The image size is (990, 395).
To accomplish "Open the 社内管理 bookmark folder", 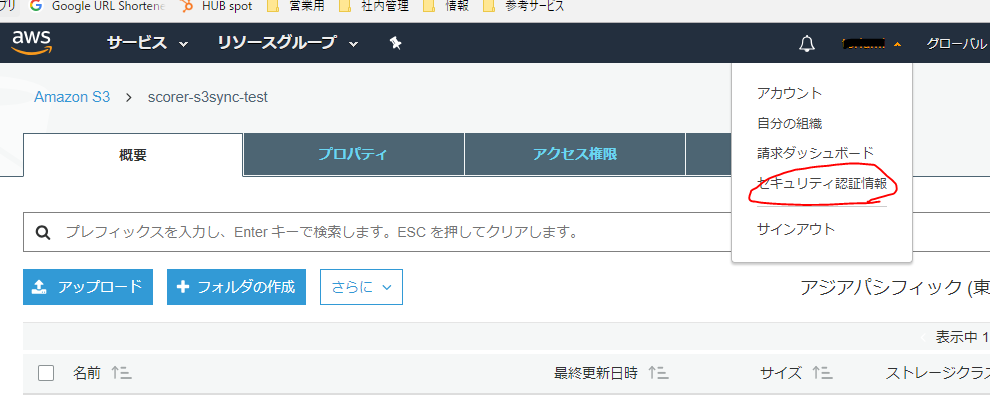I will (374, 7).
